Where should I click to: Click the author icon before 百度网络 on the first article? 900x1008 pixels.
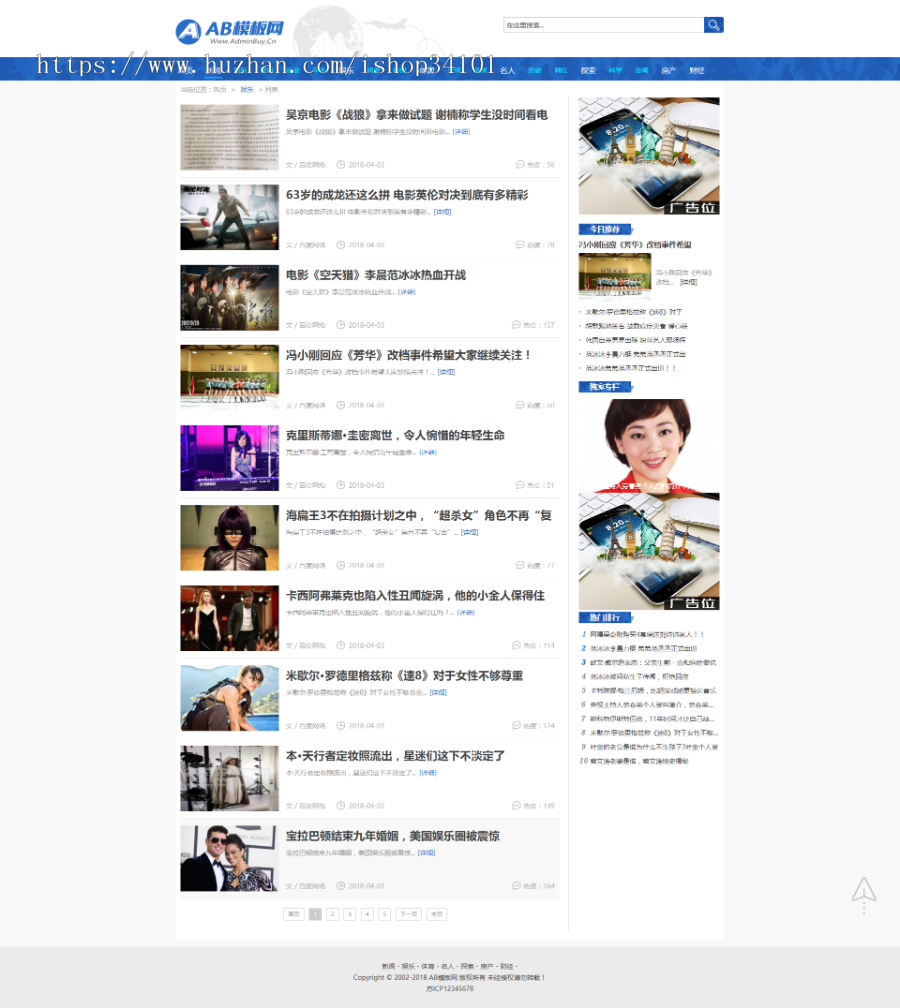pyautogui.click(x=288, y=165)
